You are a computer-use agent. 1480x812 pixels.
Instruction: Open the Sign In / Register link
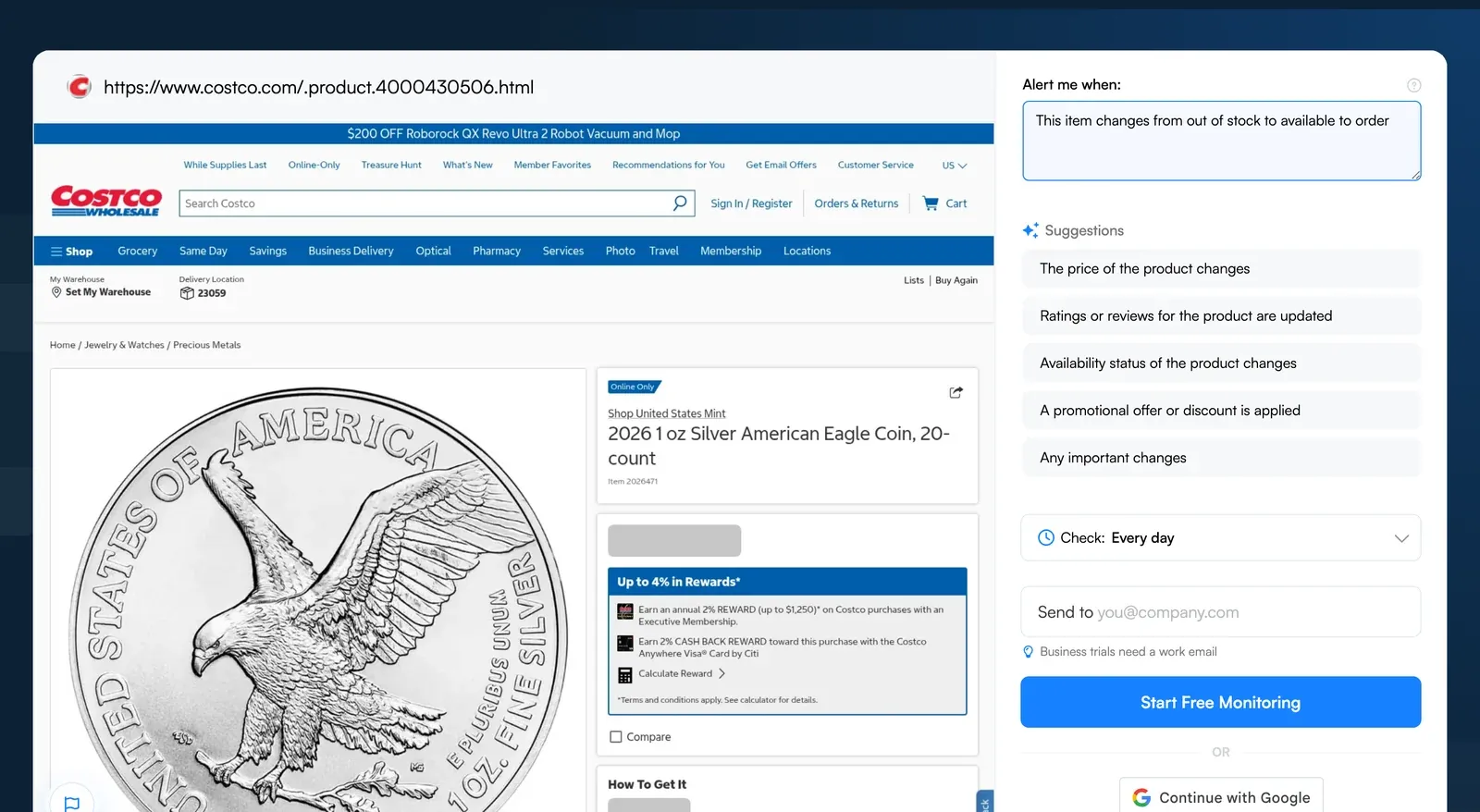tap(751, 203)
